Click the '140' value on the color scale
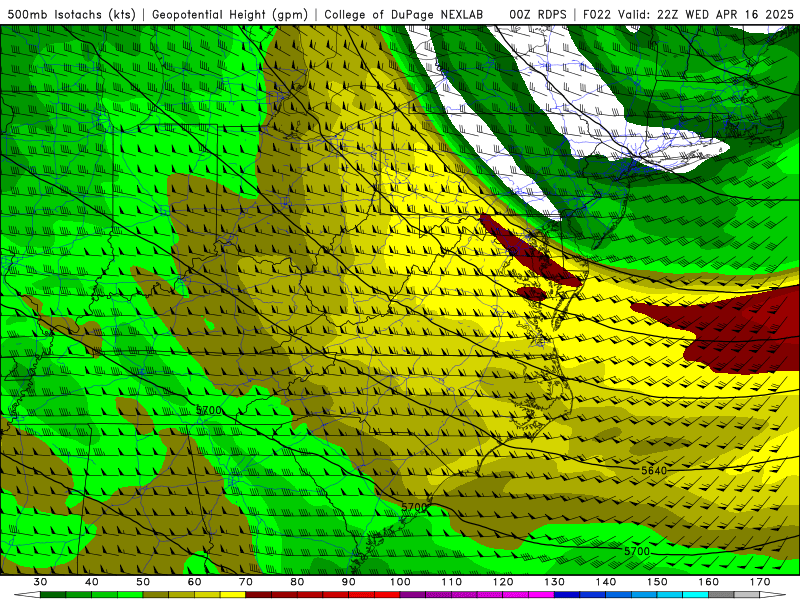Viewport: 800px width, 600px height. click(606, 582)
